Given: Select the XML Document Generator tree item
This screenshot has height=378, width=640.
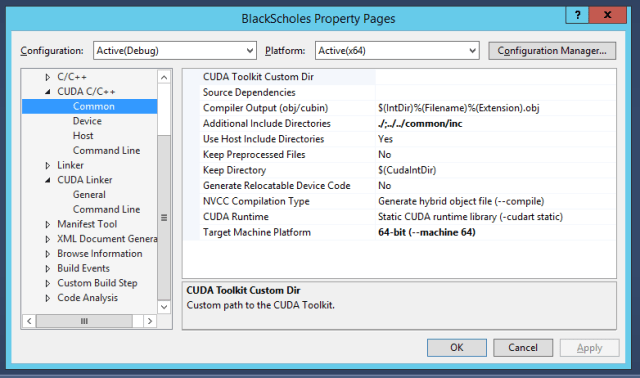Looking at the screenshot, I should [107, 238].
